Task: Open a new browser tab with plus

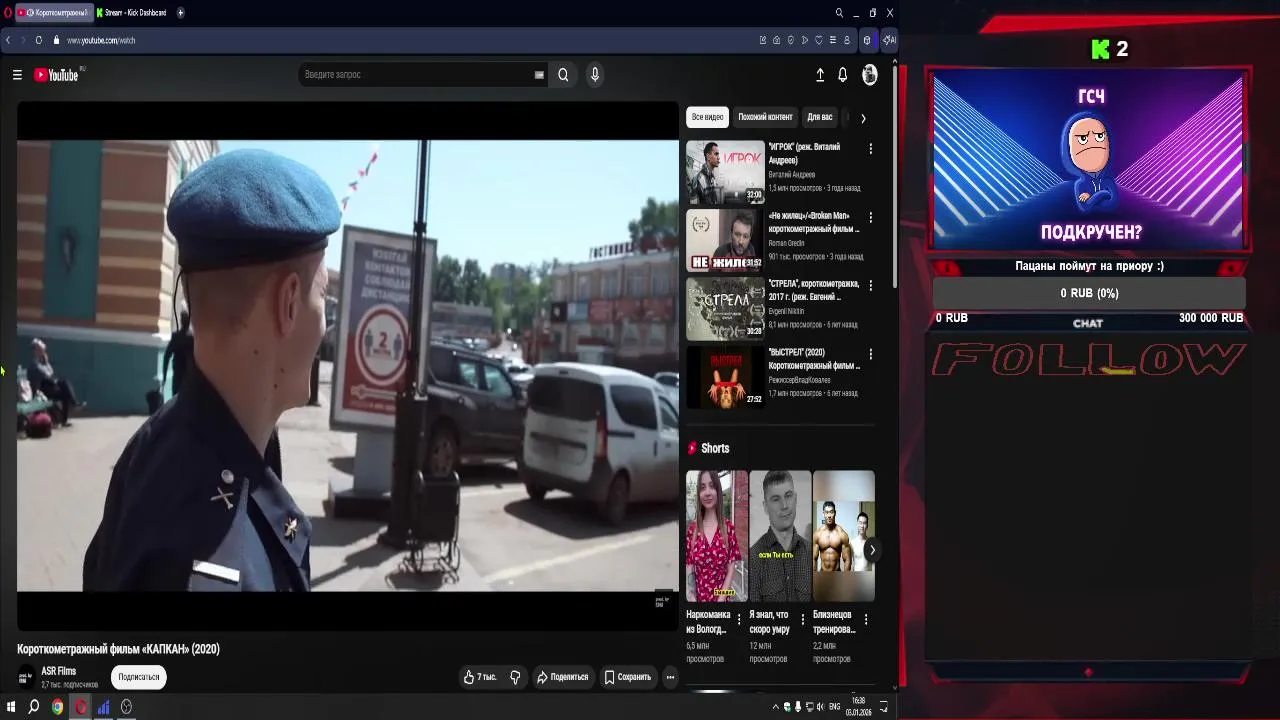Action: 181,12
